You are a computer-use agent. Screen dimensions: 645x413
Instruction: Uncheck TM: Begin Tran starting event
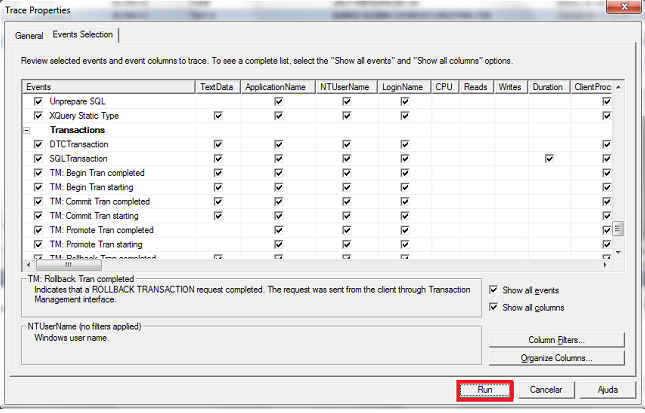point(38,187)
